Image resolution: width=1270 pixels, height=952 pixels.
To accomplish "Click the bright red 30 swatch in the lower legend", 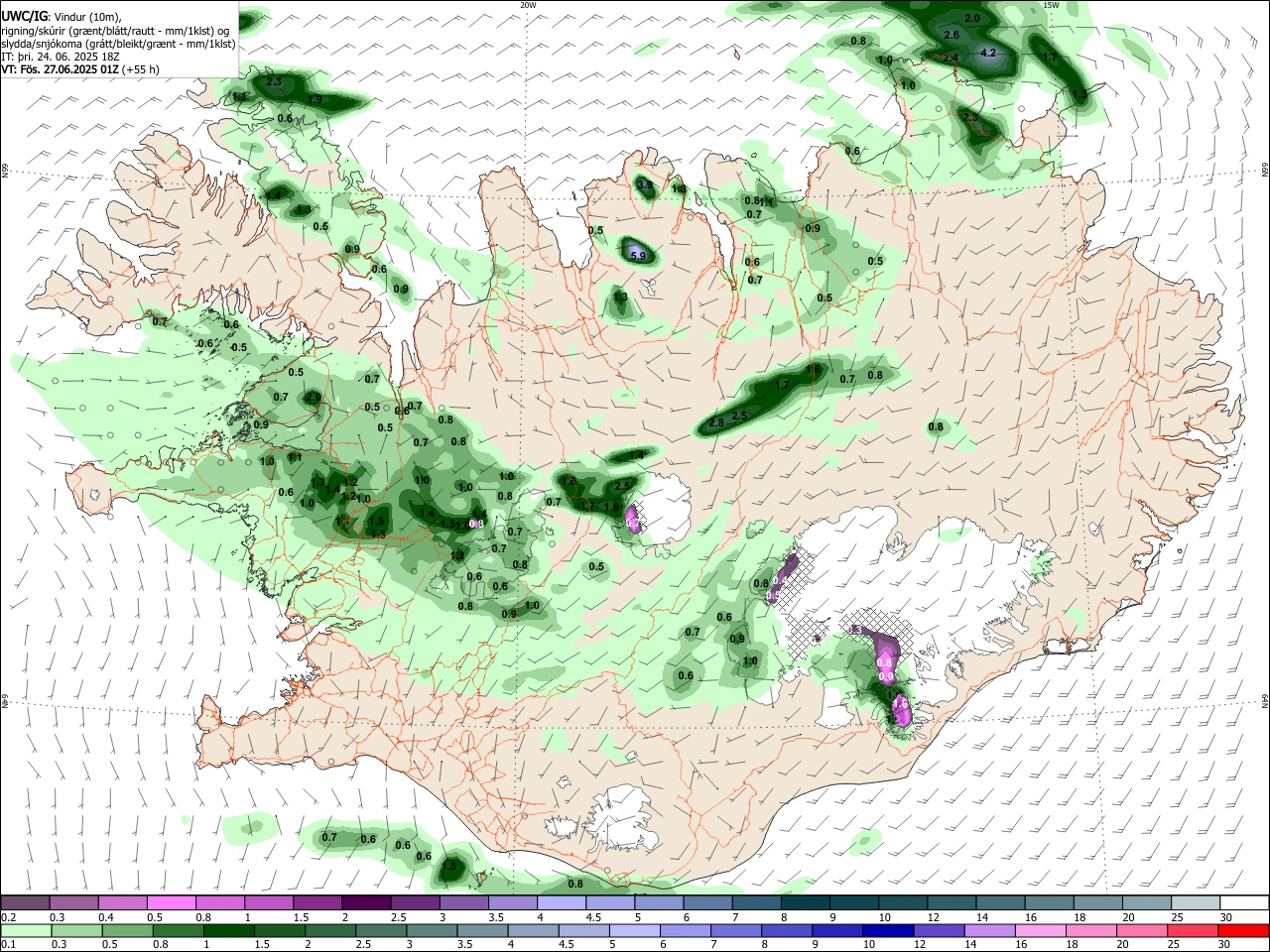I will (1243, 930).
